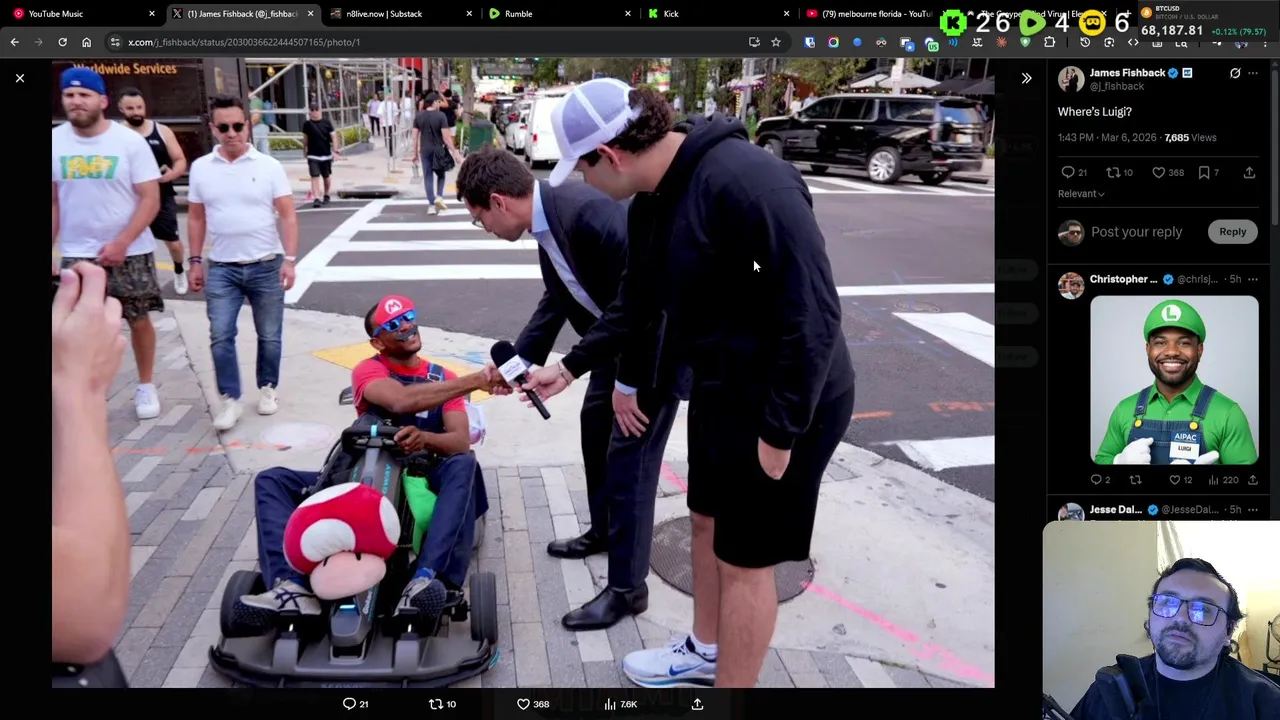
Task: Click the repost icon with 10 below the photo
Action: point(435,704)
